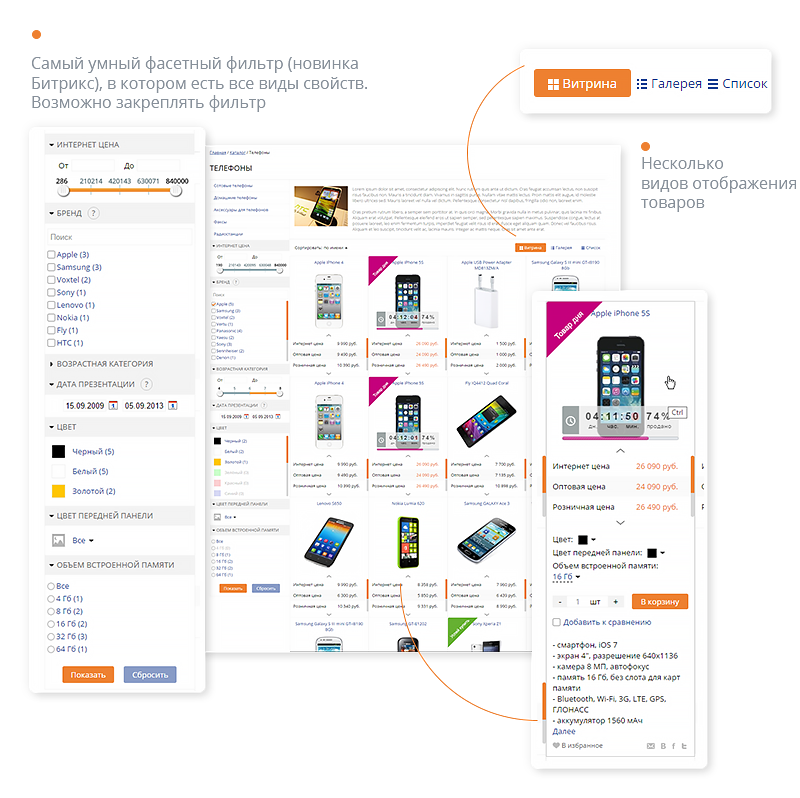This screenshot has height=798, width=800.
Task: Open the 16 Гб memory dropdown in the product card
Action: [566, 577]
